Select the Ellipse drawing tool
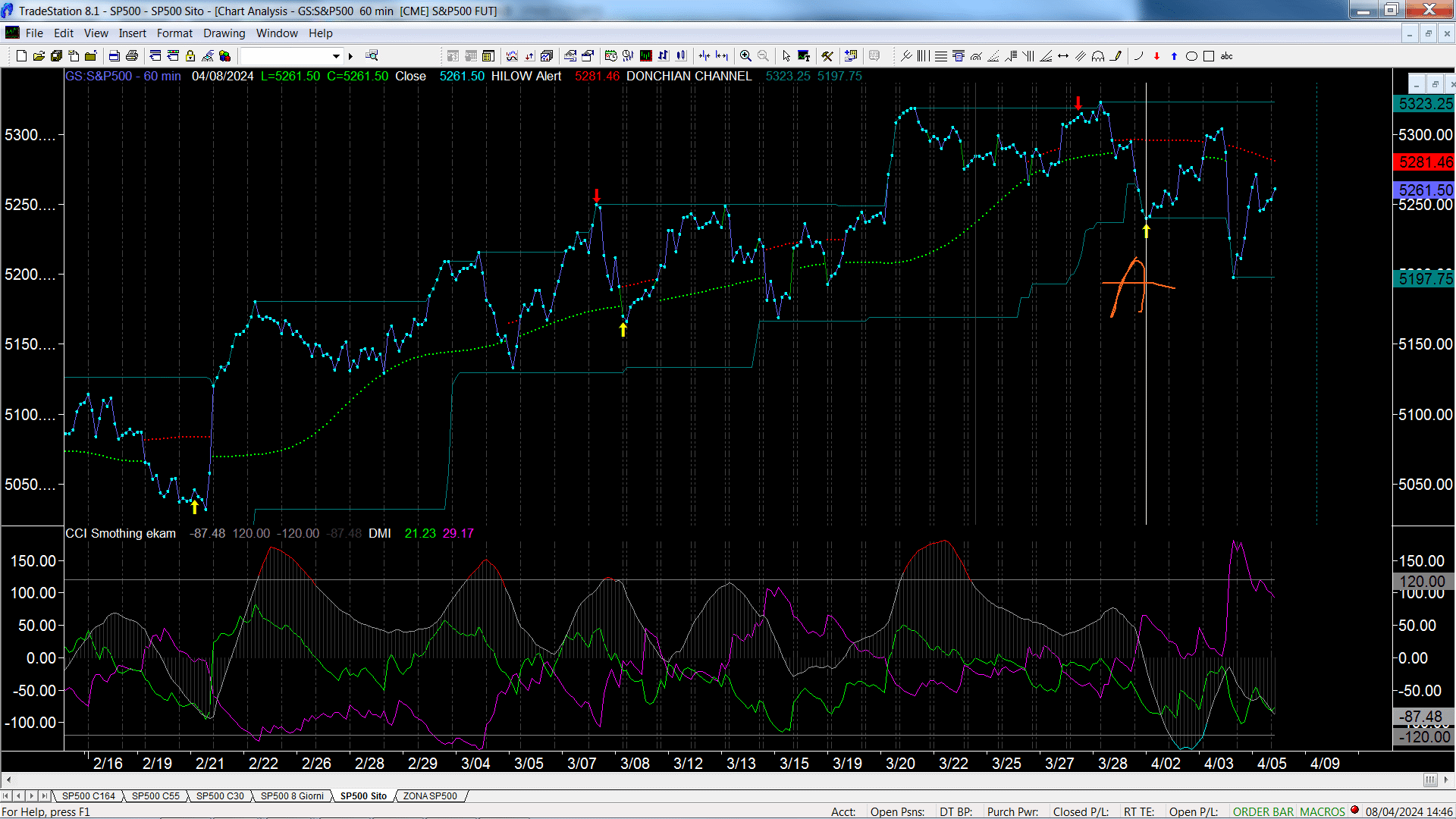The width and height of the screenshot is (1456, 819). (1191, 56)
